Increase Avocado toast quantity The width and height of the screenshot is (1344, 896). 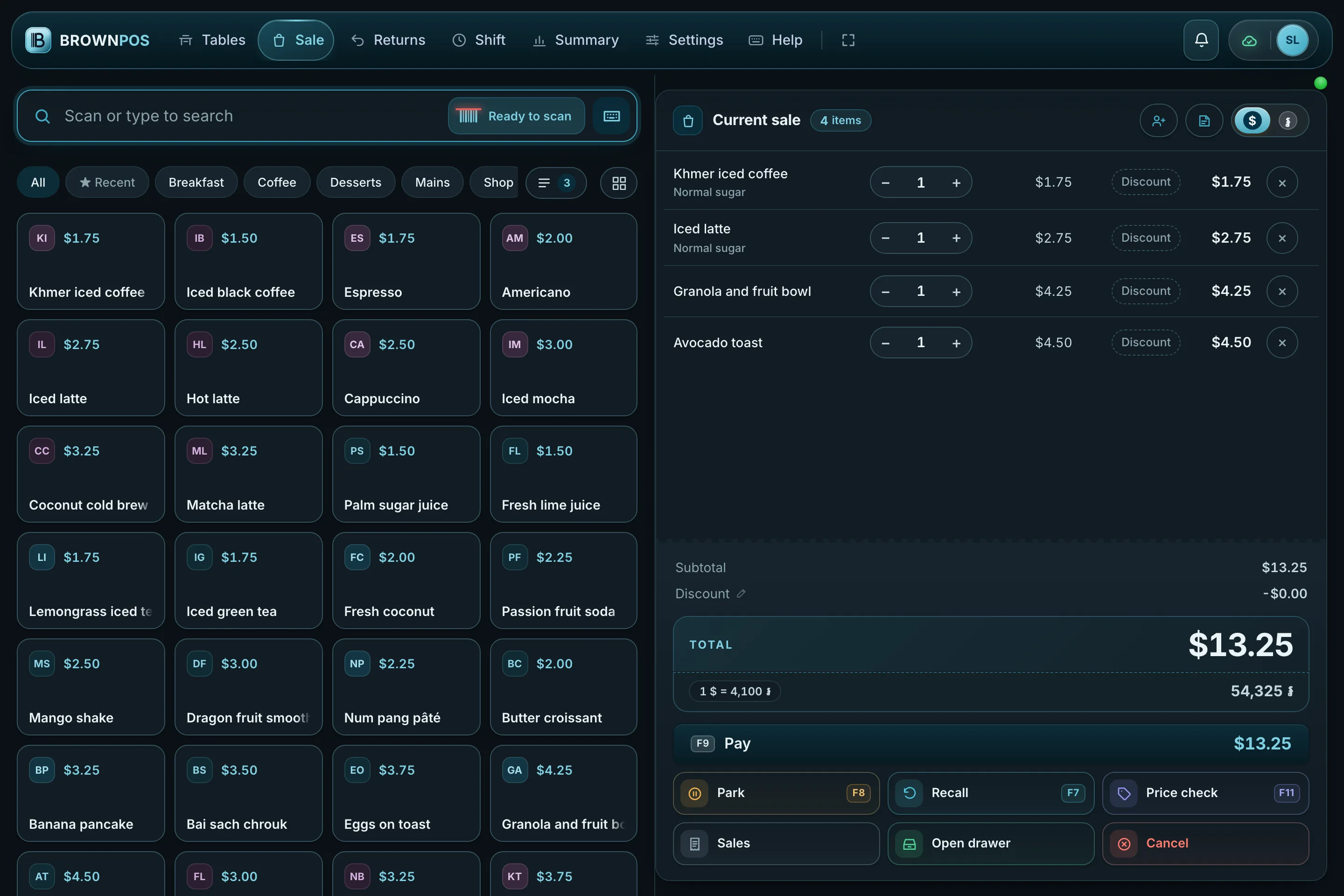click(956, 342)
